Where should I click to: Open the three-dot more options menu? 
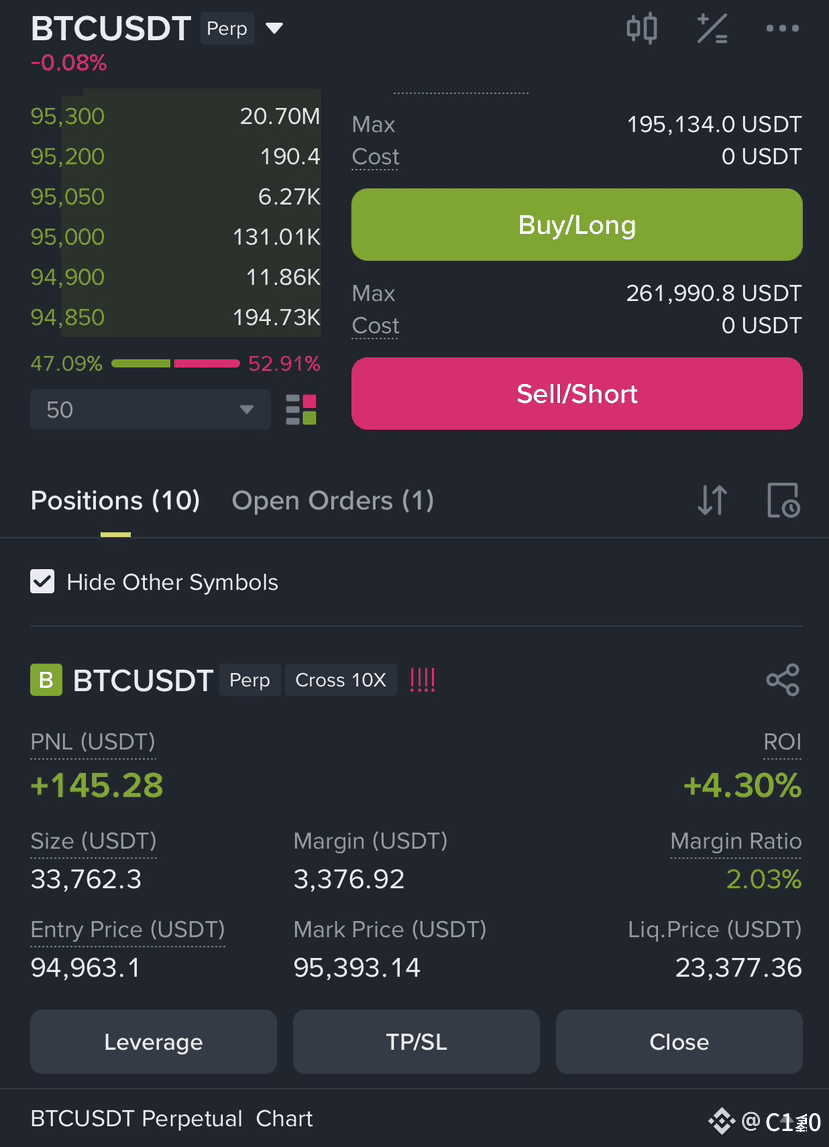[782, 29]
